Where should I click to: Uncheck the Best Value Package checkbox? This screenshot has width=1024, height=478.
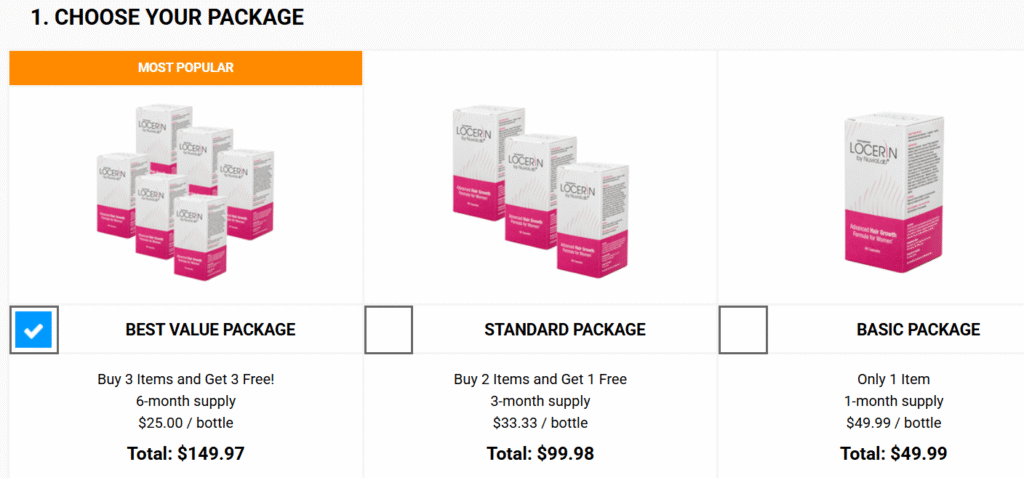coord(35,330)
